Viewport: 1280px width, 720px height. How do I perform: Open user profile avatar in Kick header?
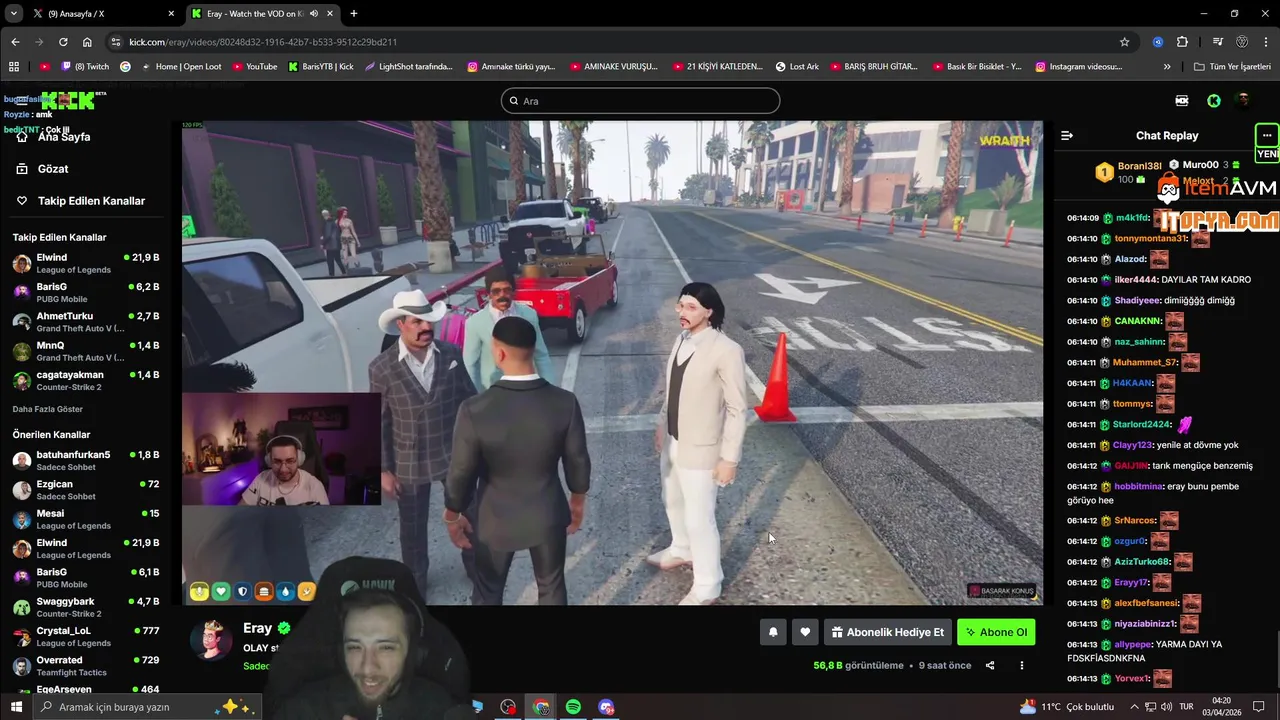(x=1243, y=101)
